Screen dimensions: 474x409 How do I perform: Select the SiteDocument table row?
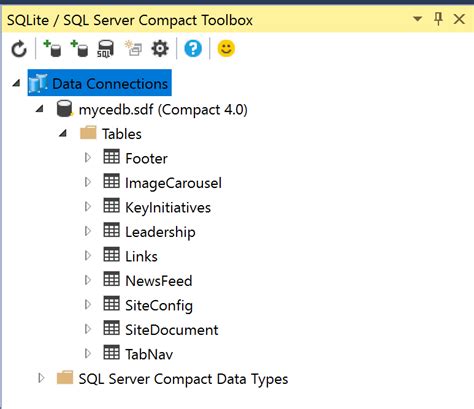click(172, 330)
